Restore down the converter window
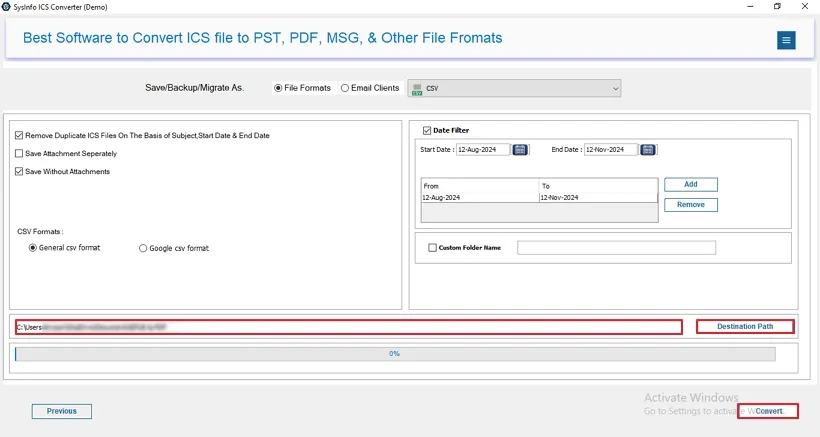Image resolution: width=820 pixels, height=437 pixels. point(777,7)
